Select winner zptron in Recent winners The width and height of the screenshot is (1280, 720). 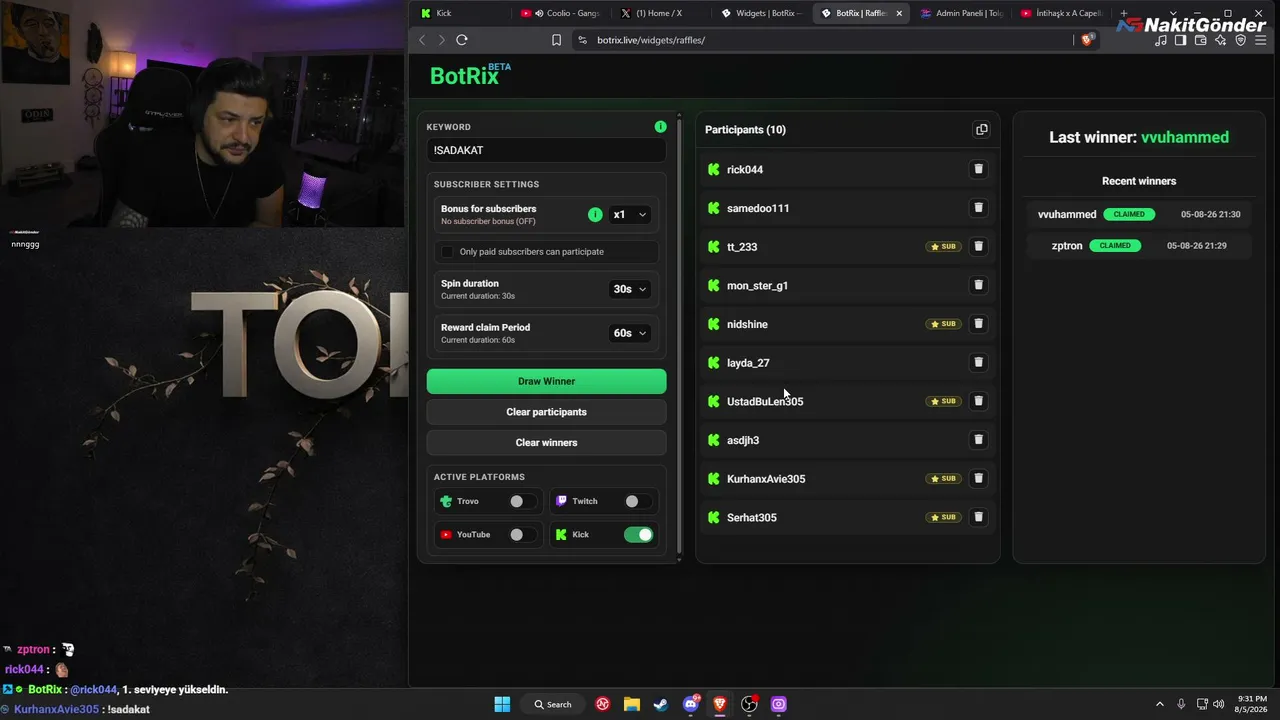tap(1067, 245)
